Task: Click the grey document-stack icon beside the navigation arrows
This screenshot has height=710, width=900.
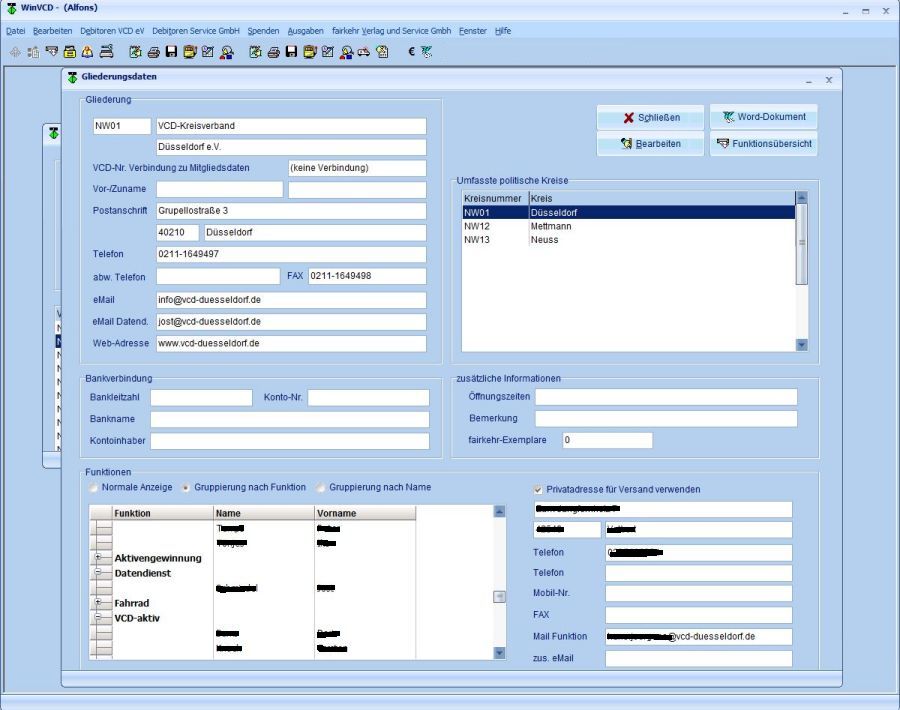Action: [x=33, y=52]
